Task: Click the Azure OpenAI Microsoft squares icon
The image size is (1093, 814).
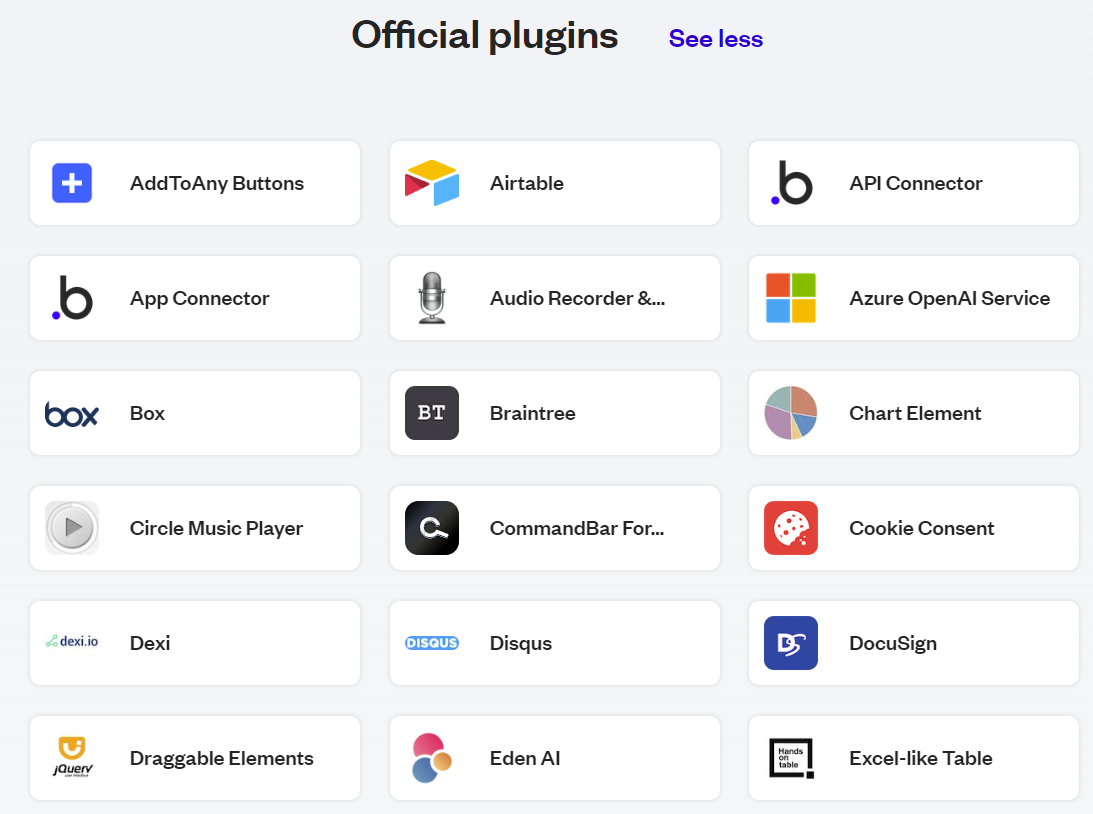Action: (791, 298)
